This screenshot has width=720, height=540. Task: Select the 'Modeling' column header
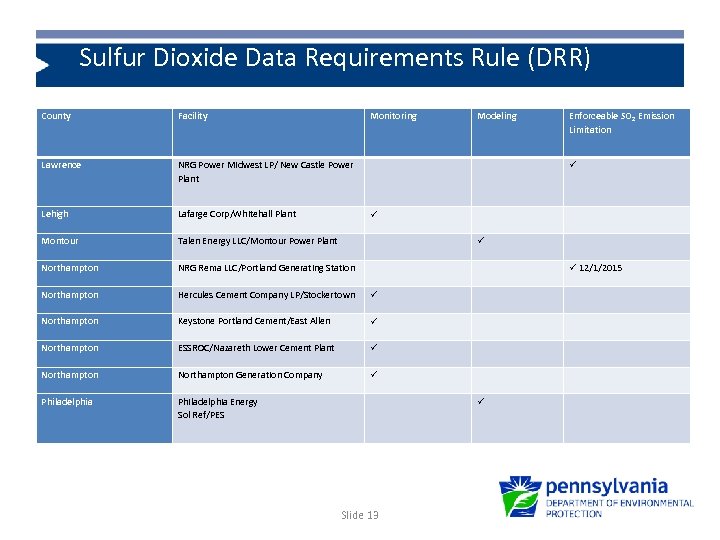[517, 132]
